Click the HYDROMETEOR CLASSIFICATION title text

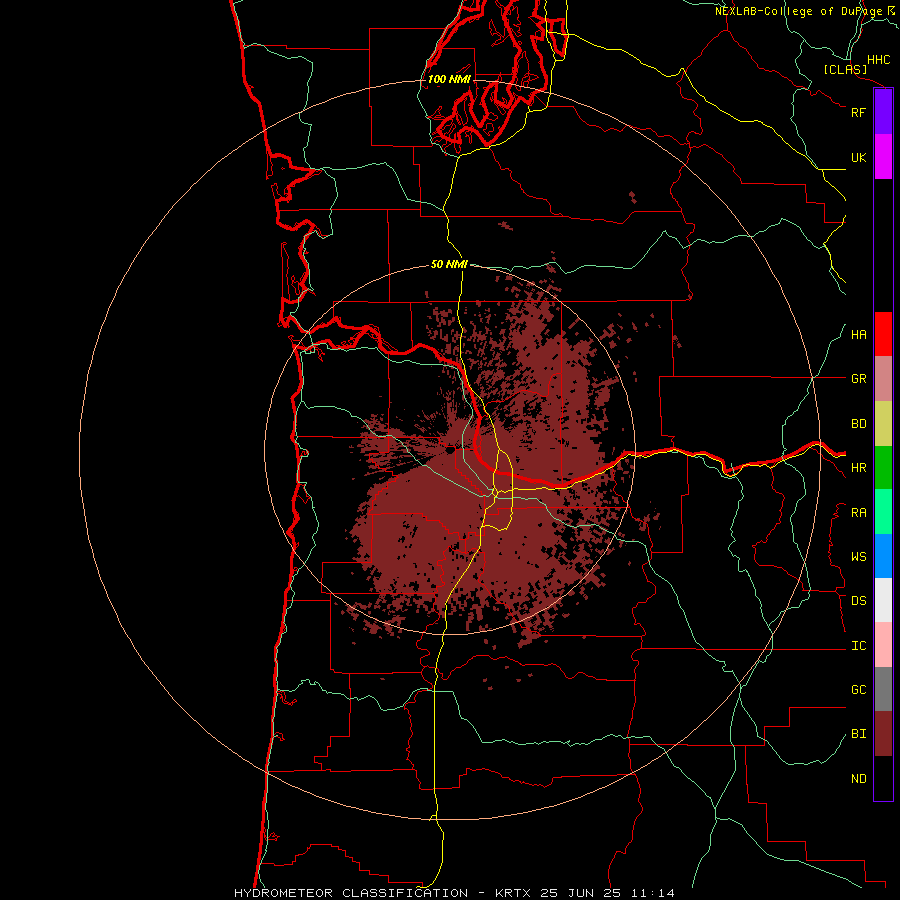point(351,893)
